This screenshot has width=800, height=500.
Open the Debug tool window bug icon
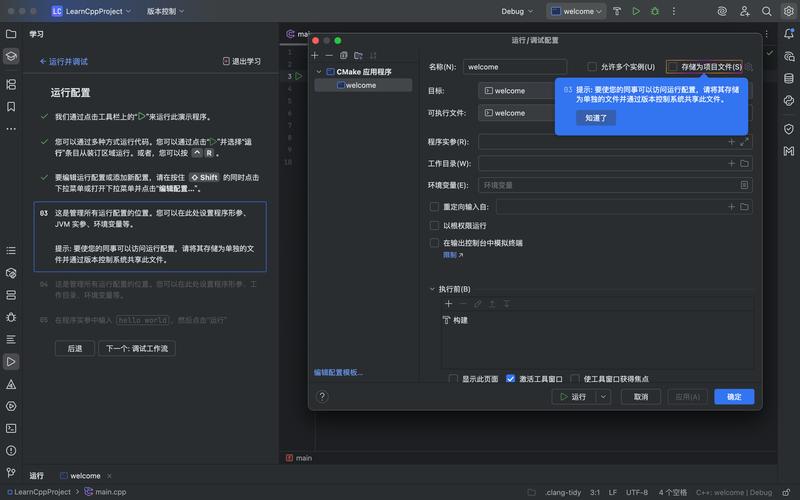[x=11, y=317]
